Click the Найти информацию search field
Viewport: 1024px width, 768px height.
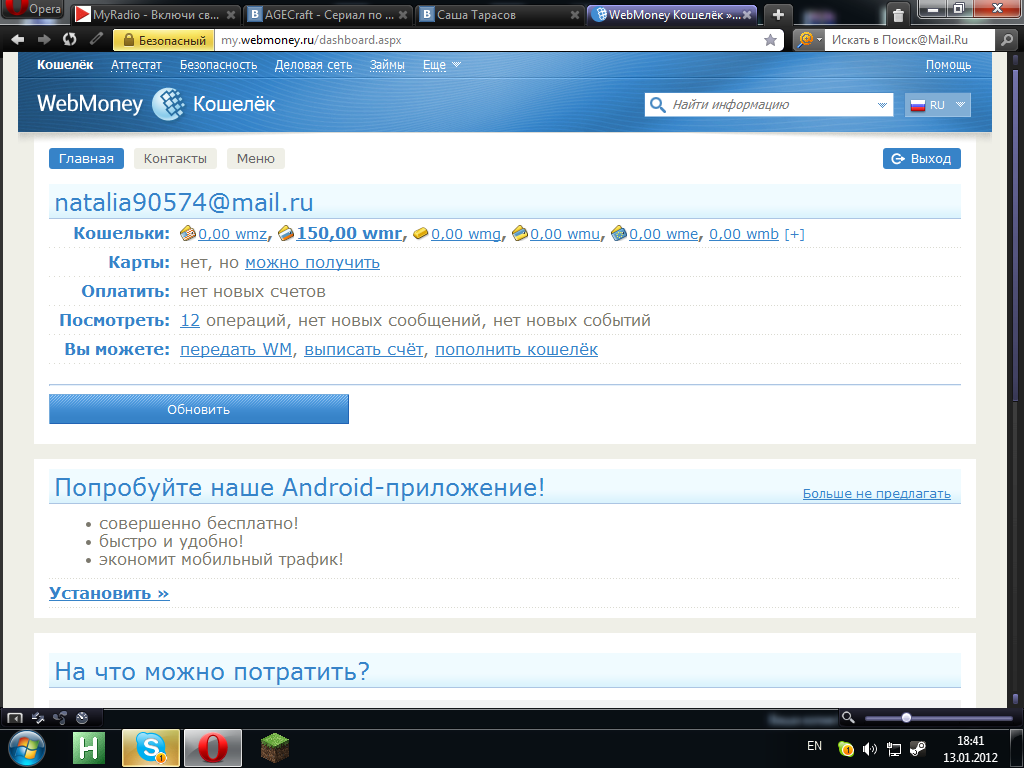pyautogui.click(x=769, y=104)
